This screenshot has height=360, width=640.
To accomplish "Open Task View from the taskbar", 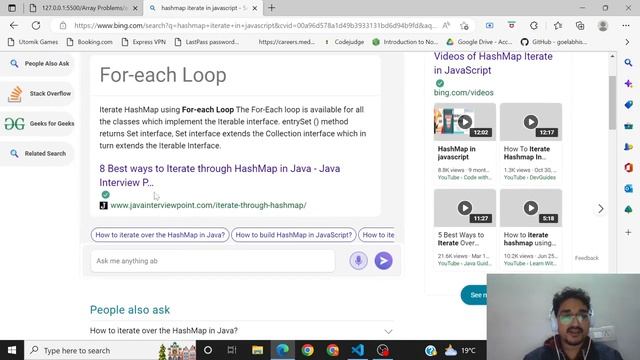I will coord(232,350).
